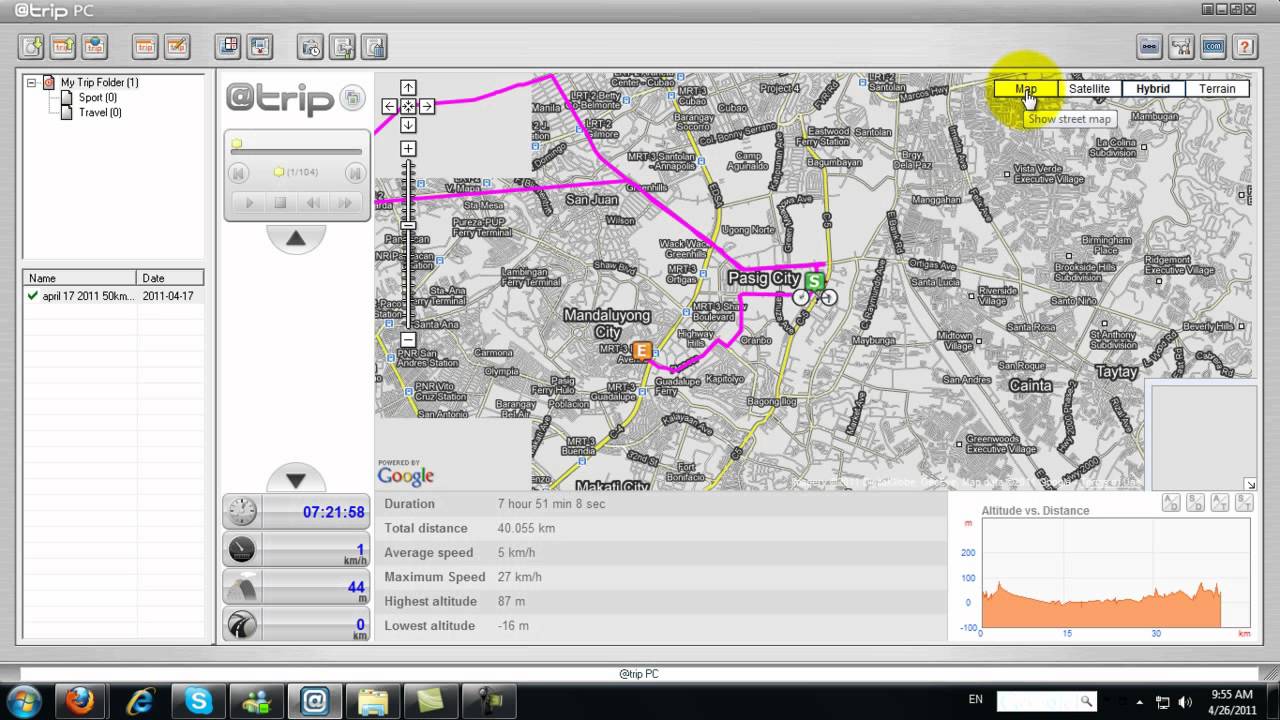Switch to Map street view
The image size is (1280, 720).
[x=1026, y=89]
